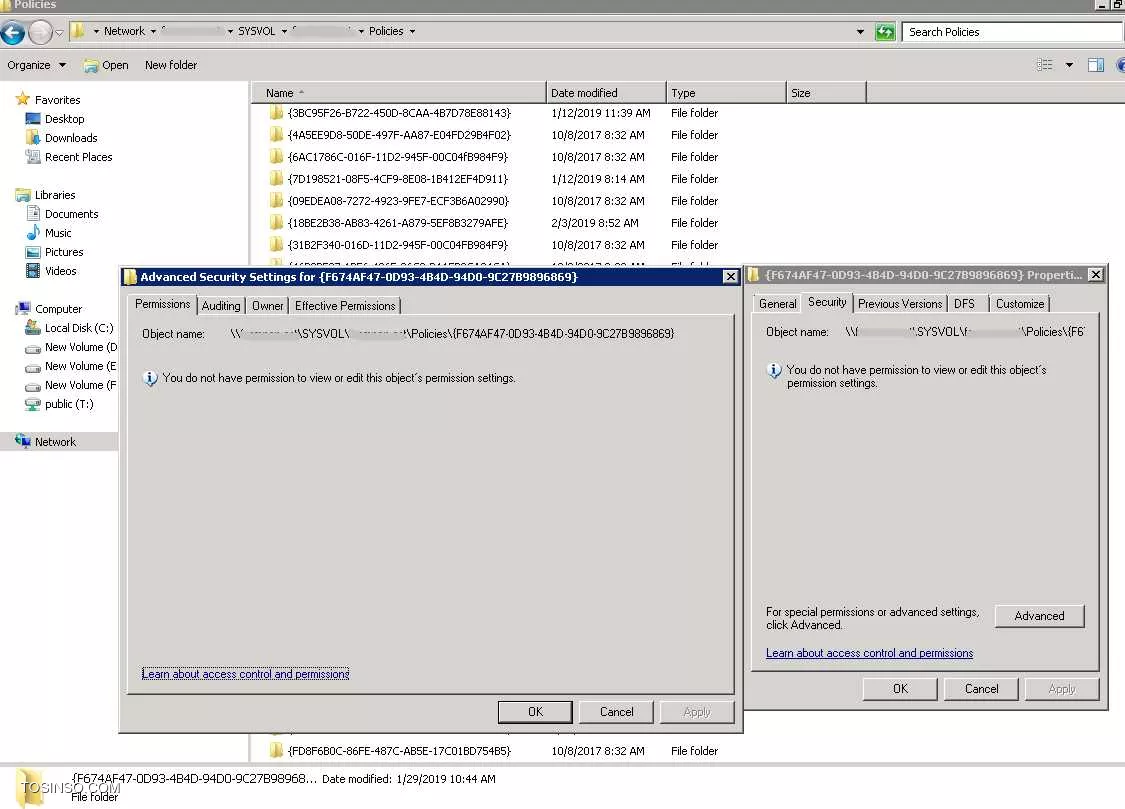Viewport: 1125px width, 809px height.
Task: Switch to the Auditing tab
Action: 221,306
